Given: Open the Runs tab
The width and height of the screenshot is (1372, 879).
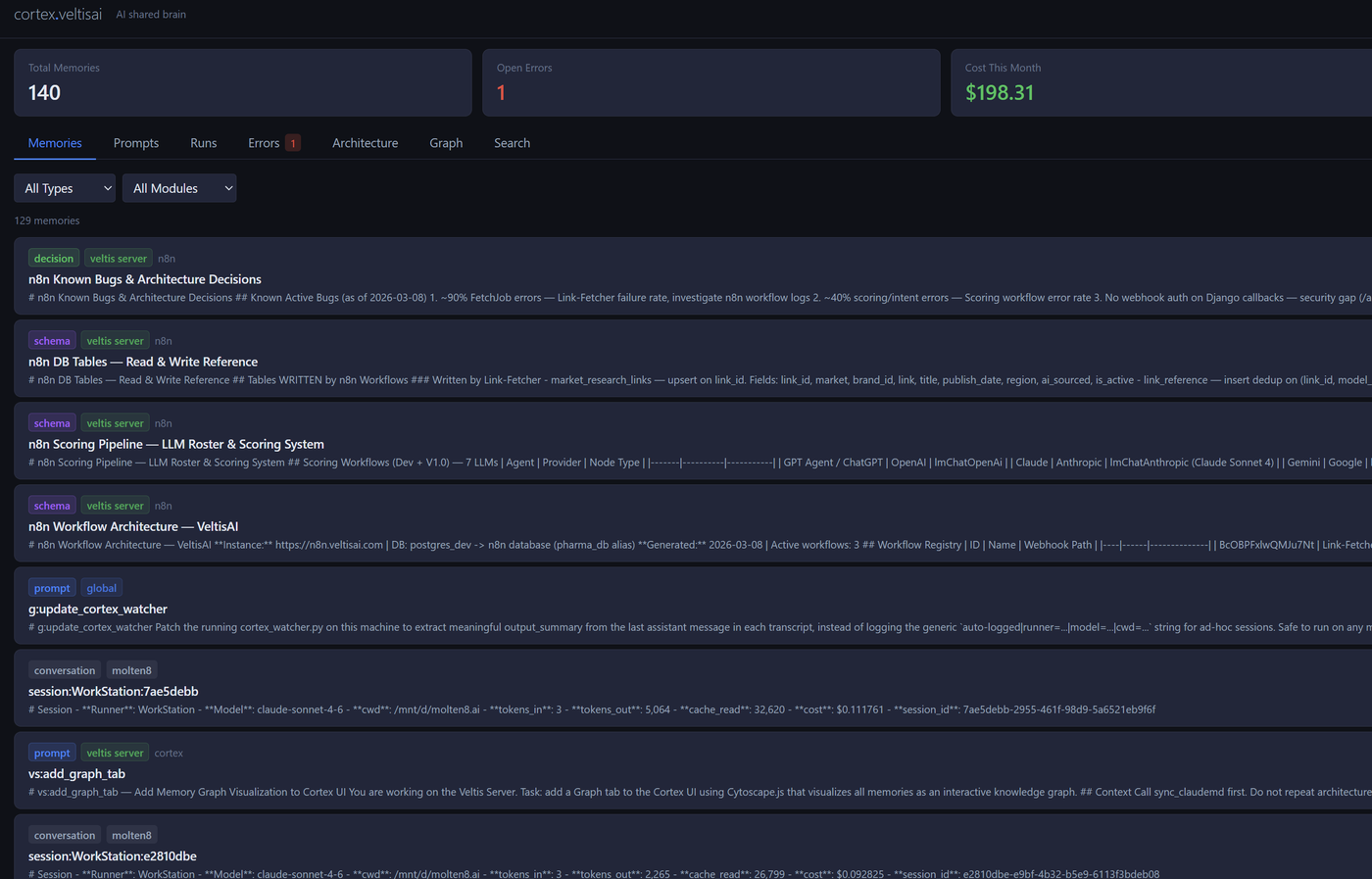Looking at the screenshot, I should (204, 143).
